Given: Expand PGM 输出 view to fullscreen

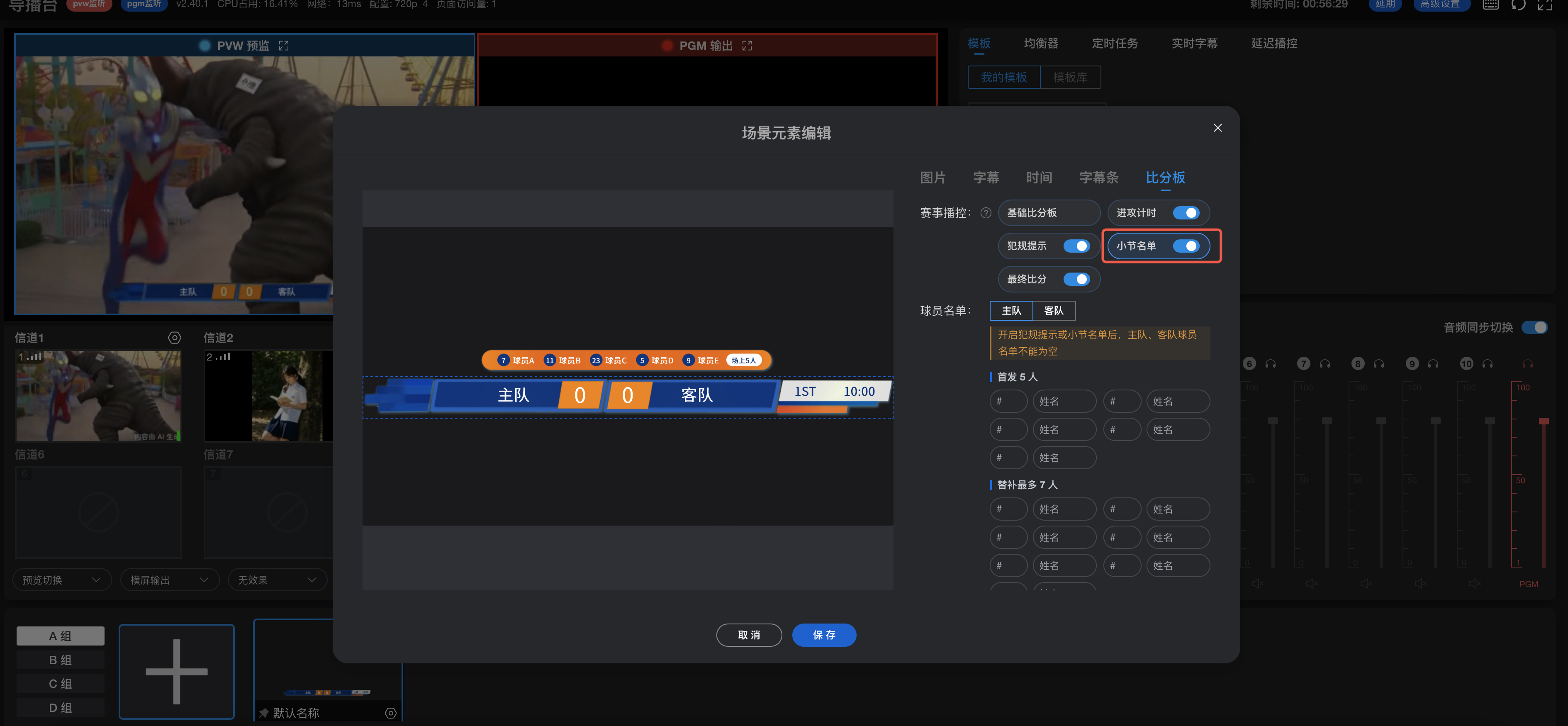Looking at the screenshot, I should (747, 46).
